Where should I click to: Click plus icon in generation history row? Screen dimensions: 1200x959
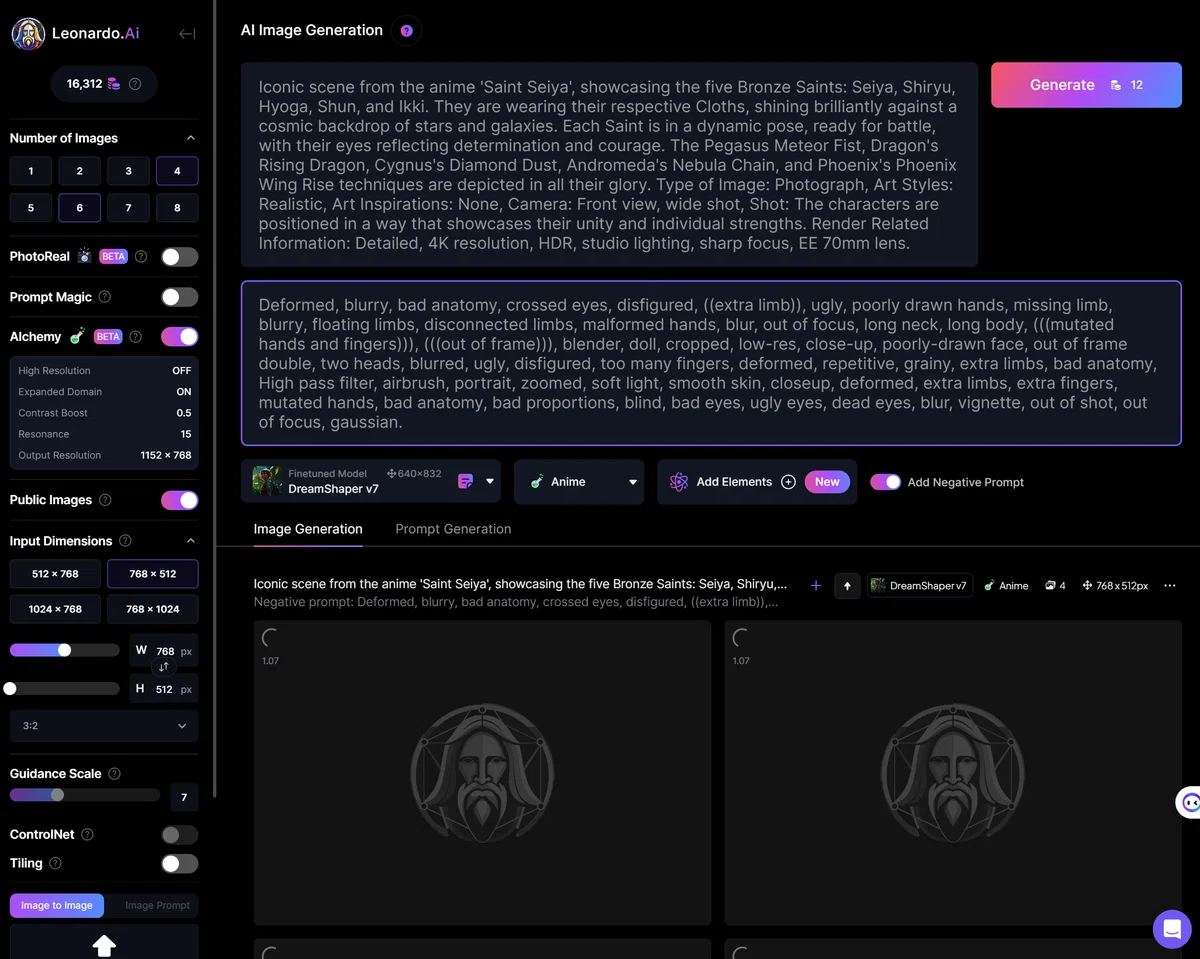point(816,586)
